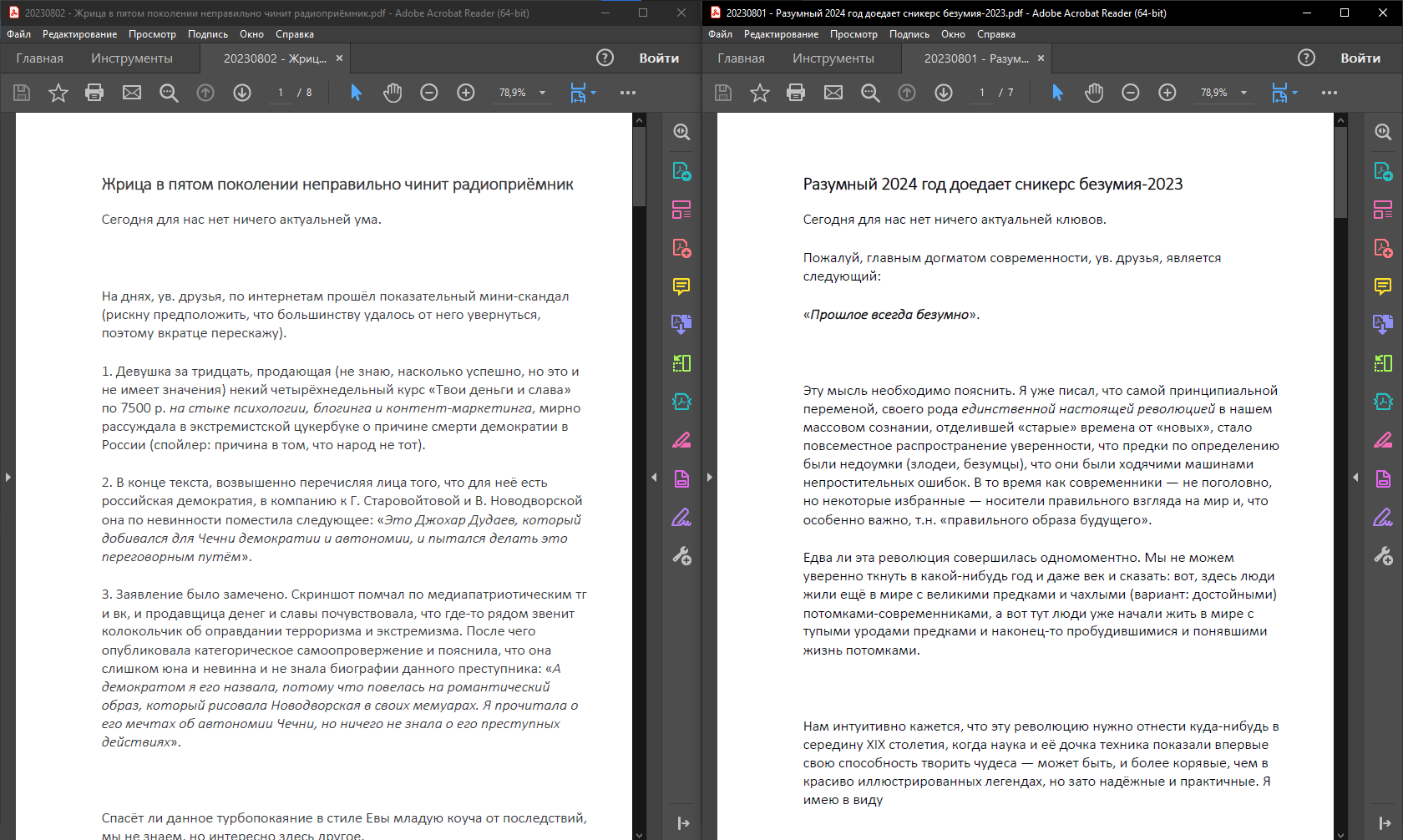Click the Войти button in the left window
The height and width of the screenshot is (840, 1403).
pyautogui.click(x=659, y=58)
